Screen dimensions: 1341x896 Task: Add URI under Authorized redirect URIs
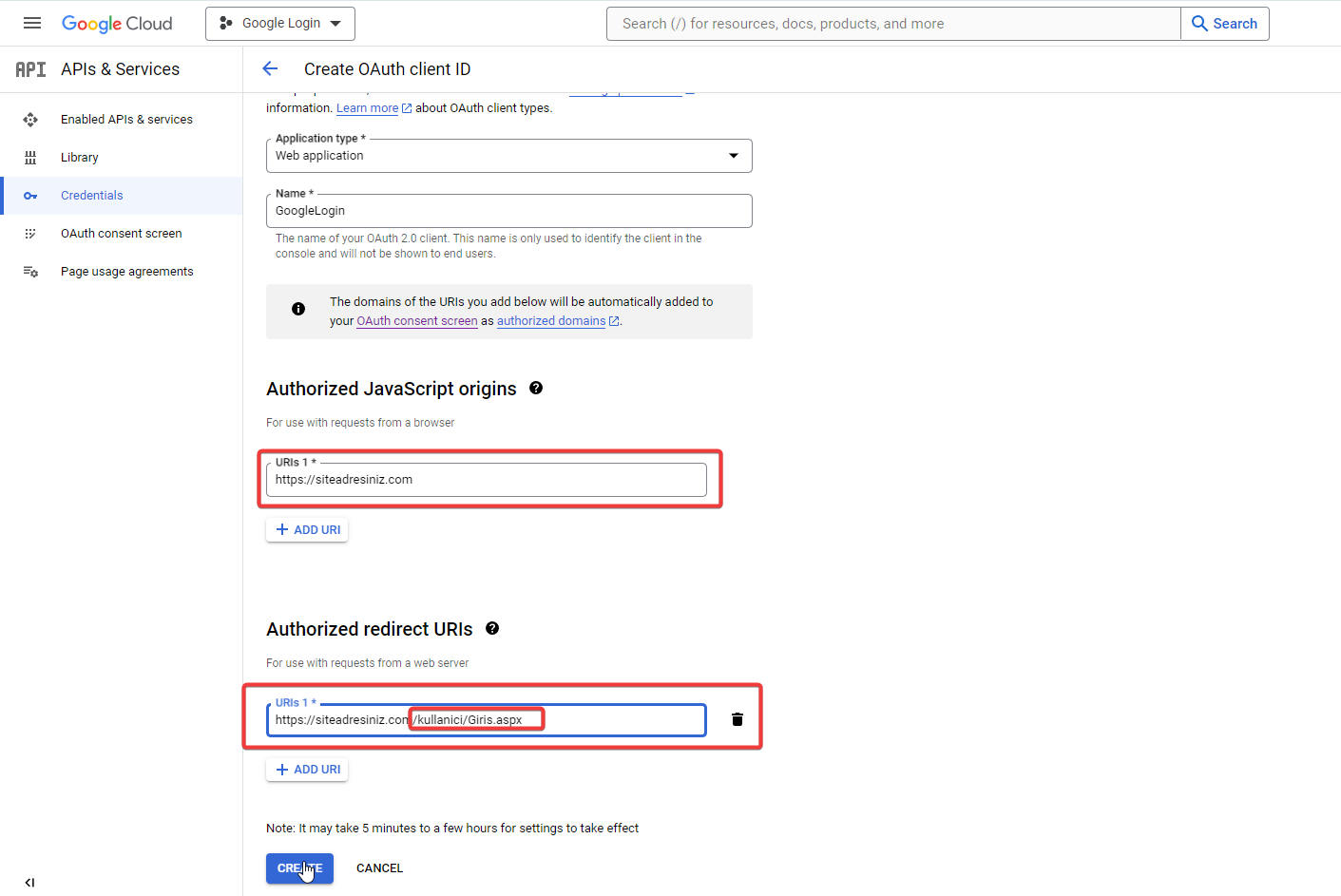(307, 769)
